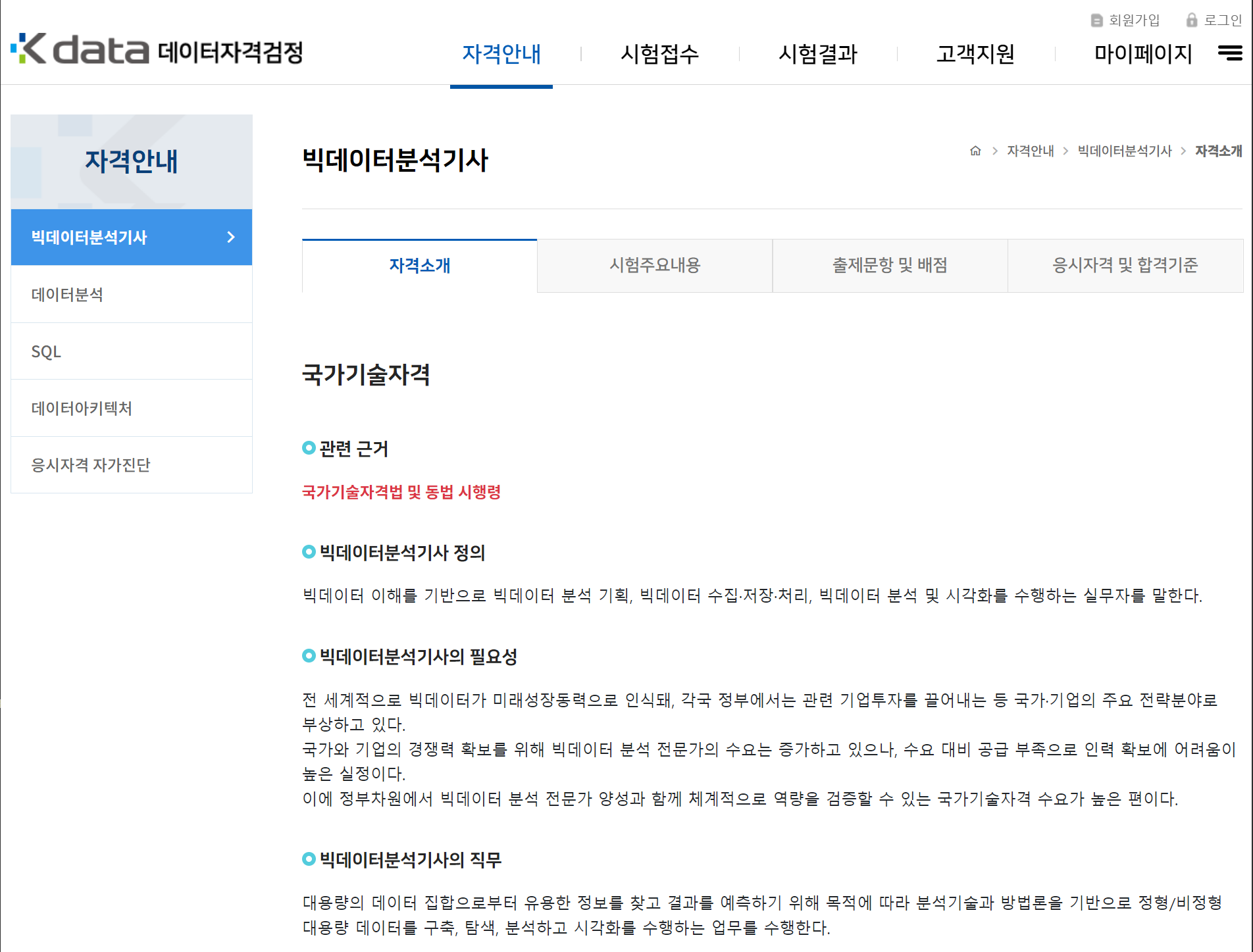Switch to the 응시자격 및 합격기준 tab
Viewport: 1253px width, 952px height.
1125,266
